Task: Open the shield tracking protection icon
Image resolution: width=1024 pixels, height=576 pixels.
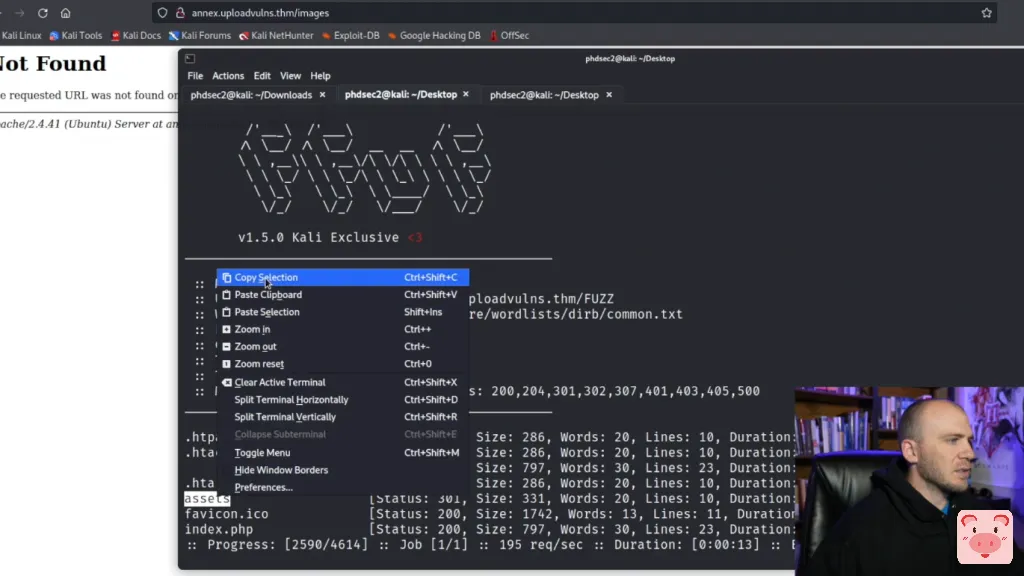Action: tap(163, 13)
